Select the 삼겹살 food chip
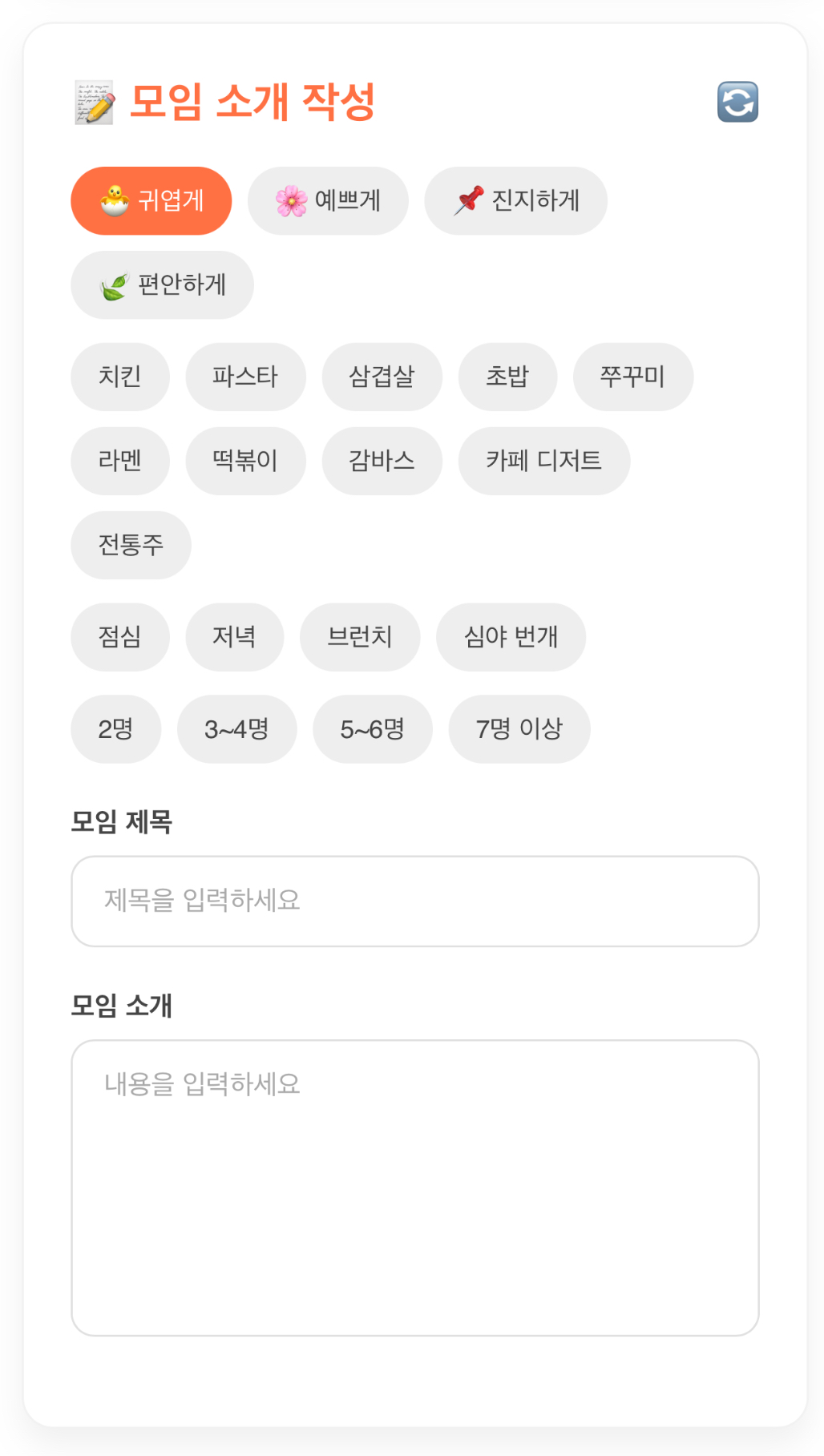This screenshot has width=824, height=1456. click(382, 377)
